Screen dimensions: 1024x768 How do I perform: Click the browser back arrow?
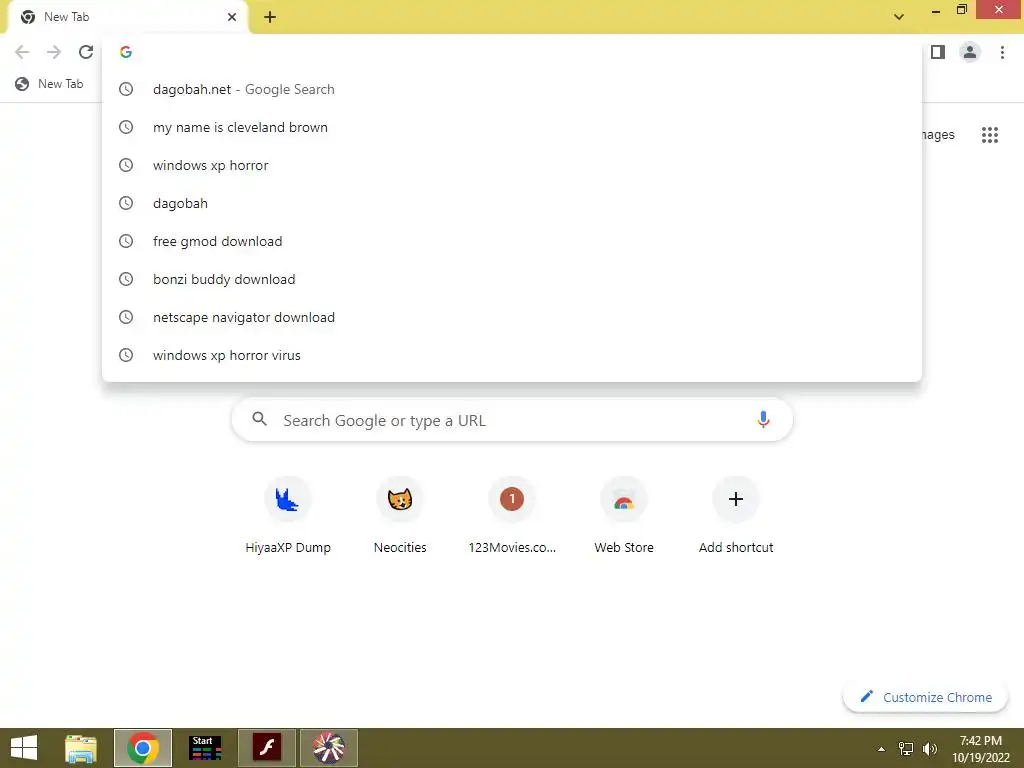(22, 52)
